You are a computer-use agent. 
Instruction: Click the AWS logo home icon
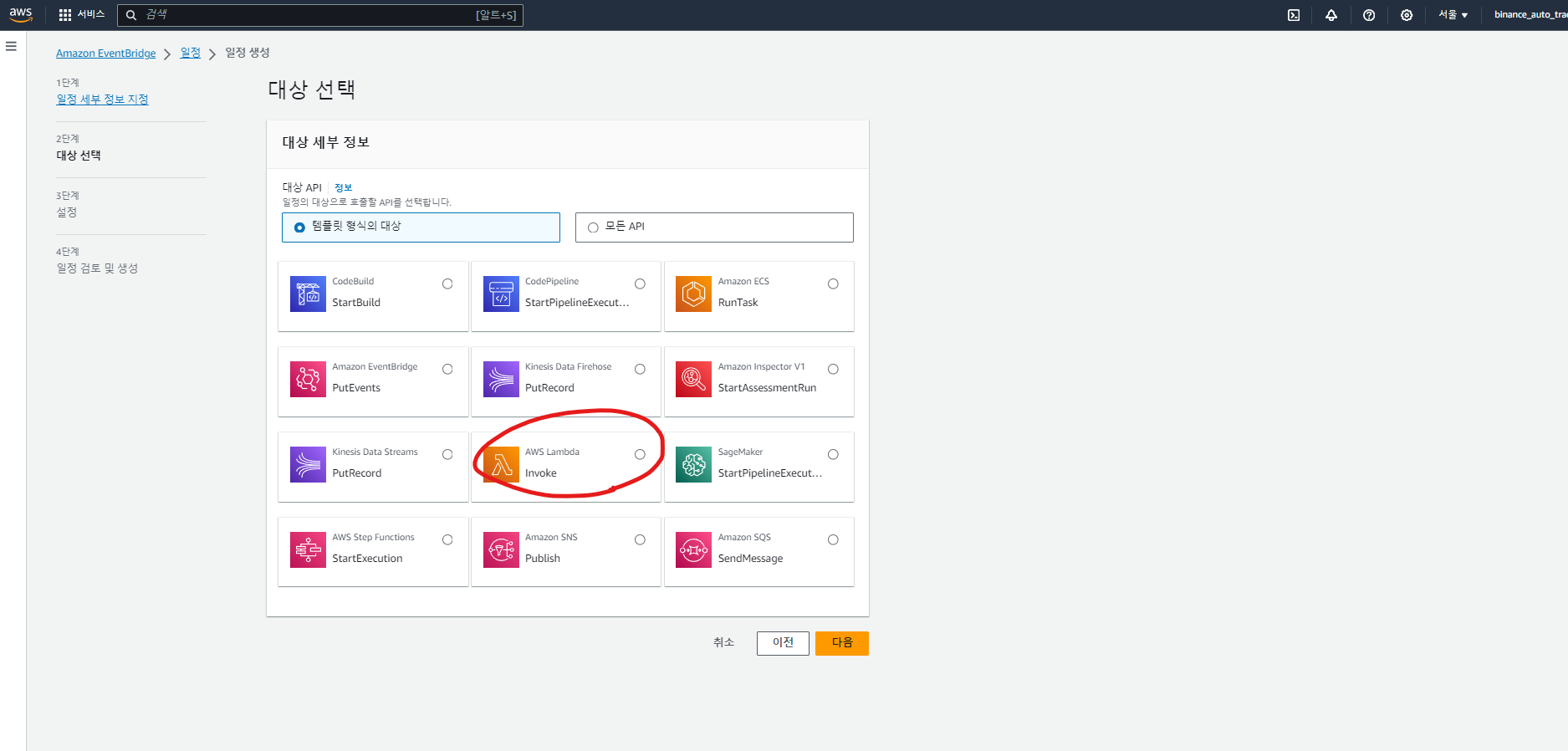[x=21, y=14]
